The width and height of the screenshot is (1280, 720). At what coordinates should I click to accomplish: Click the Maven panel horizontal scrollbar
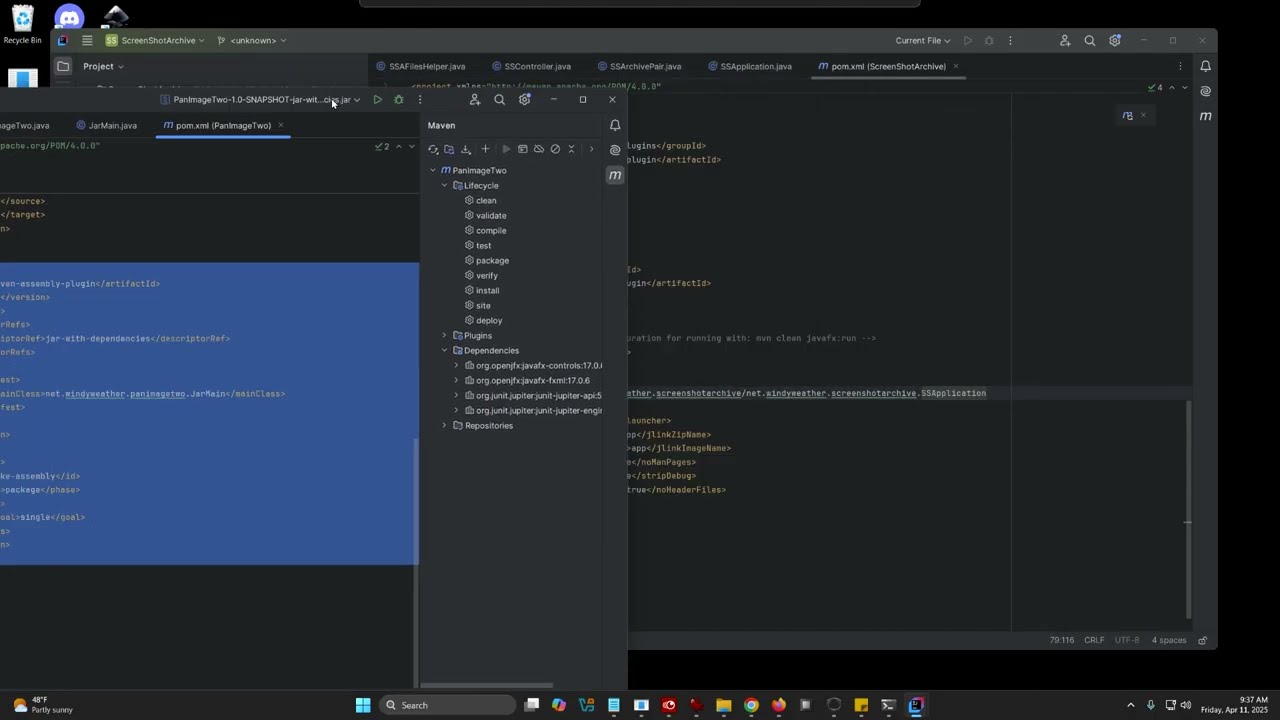487,685
